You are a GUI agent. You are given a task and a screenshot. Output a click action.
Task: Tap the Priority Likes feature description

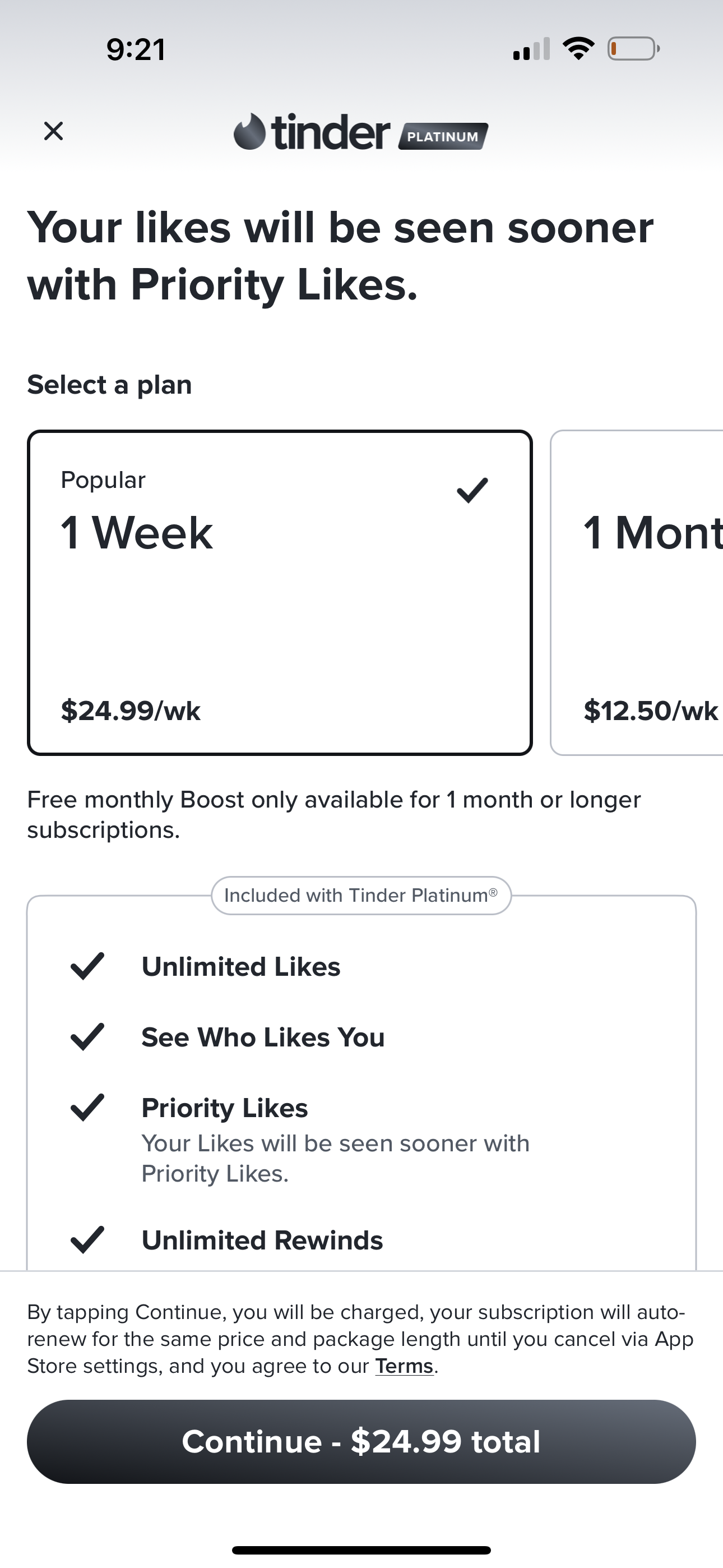click(335, 1159)
